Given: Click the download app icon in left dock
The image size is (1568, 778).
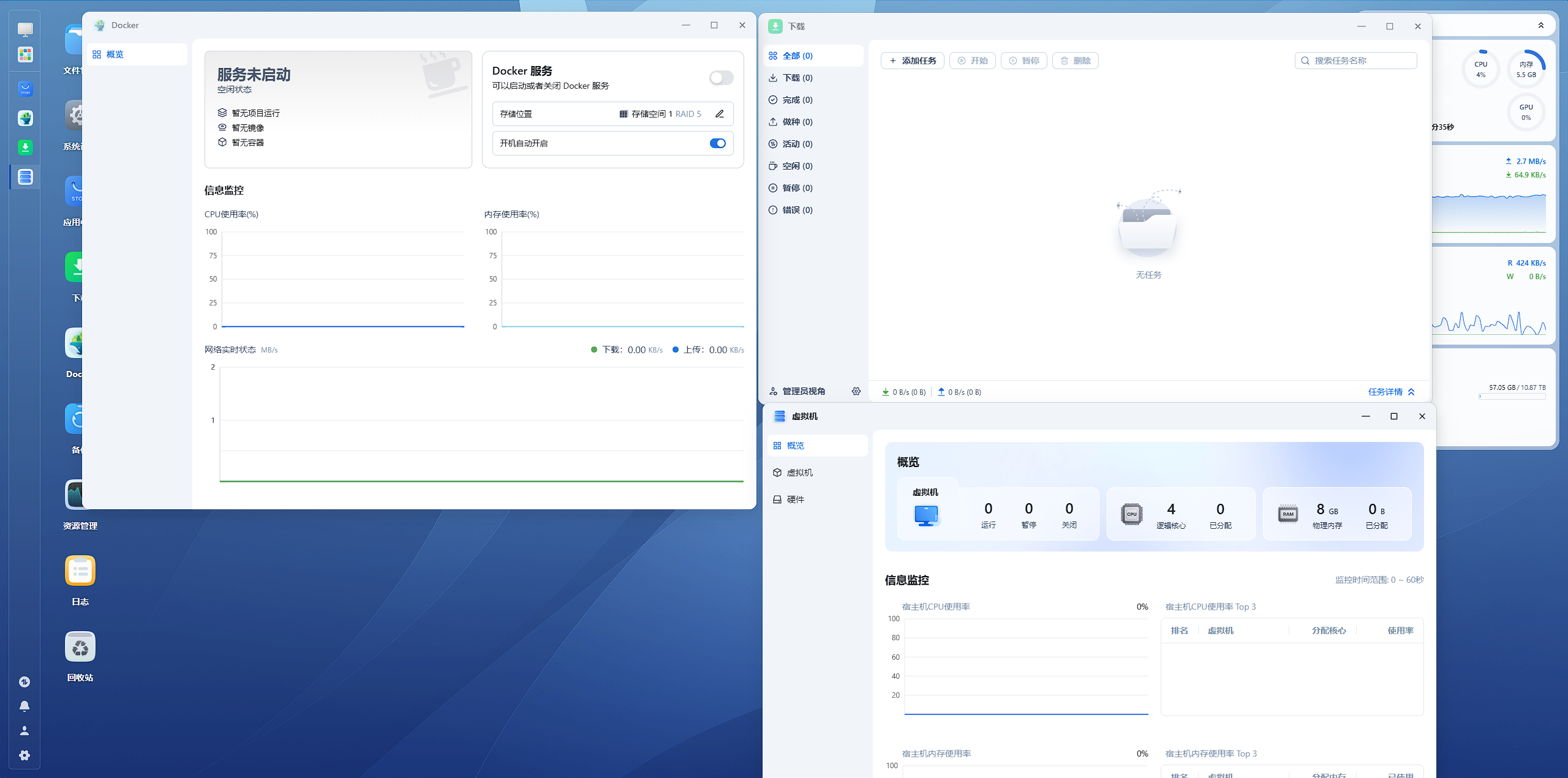Looking at the screenshot, I should click(25, 148).
